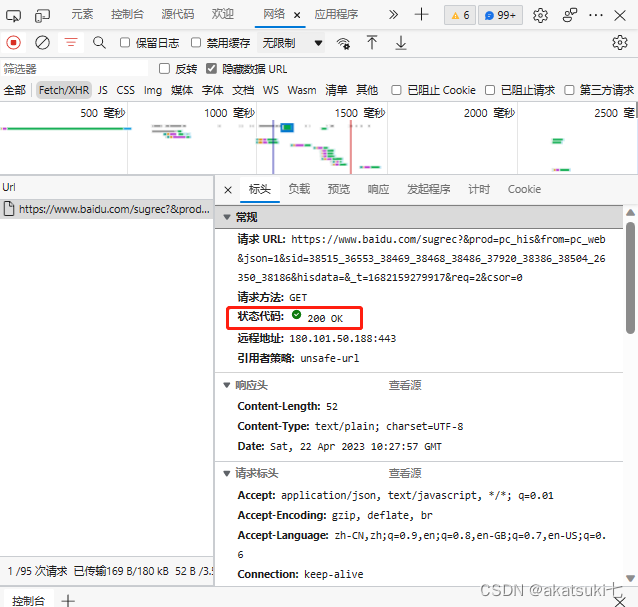Viewport: 638px width, 607px height.
Task: Filter requests by Fetch/XHR
Action: 64,90
